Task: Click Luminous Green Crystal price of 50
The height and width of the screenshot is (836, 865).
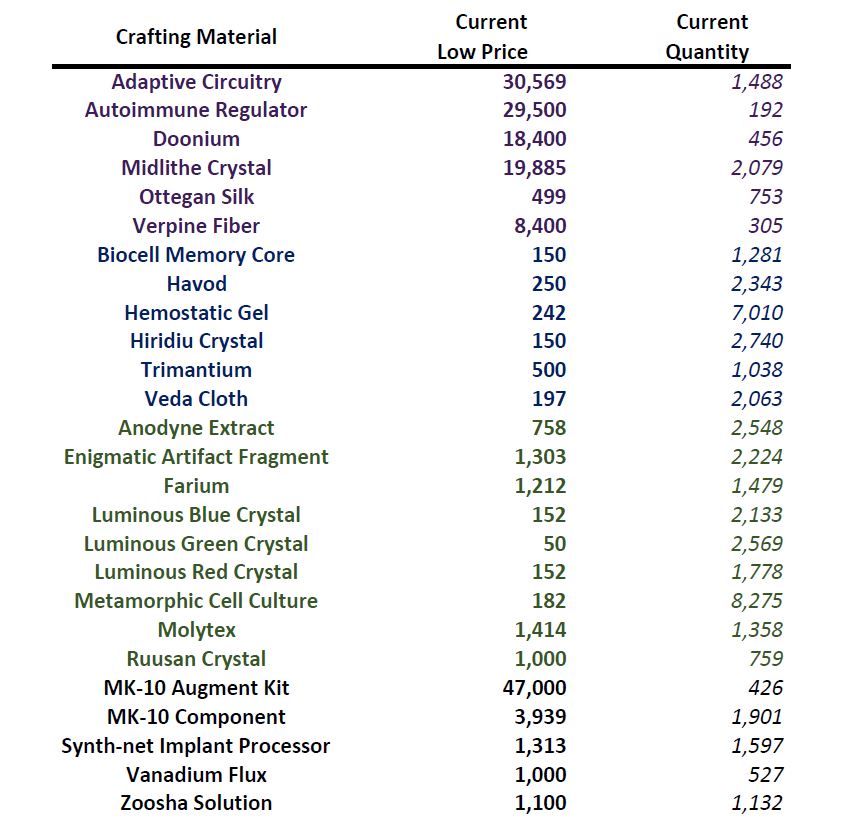Action: [x=554, y=544]
